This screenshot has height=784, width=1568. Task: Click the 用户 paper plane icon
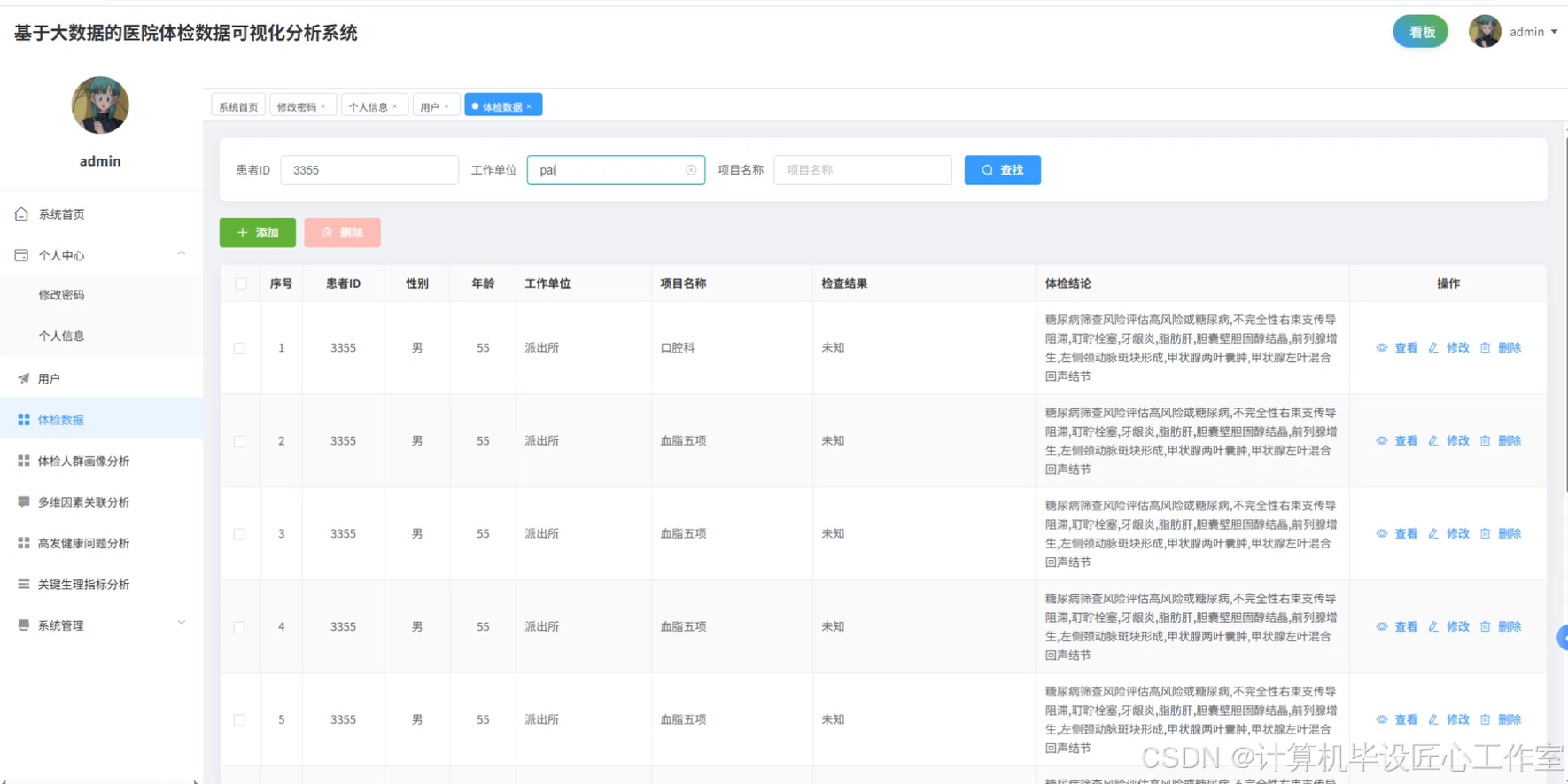pos(23,378)
